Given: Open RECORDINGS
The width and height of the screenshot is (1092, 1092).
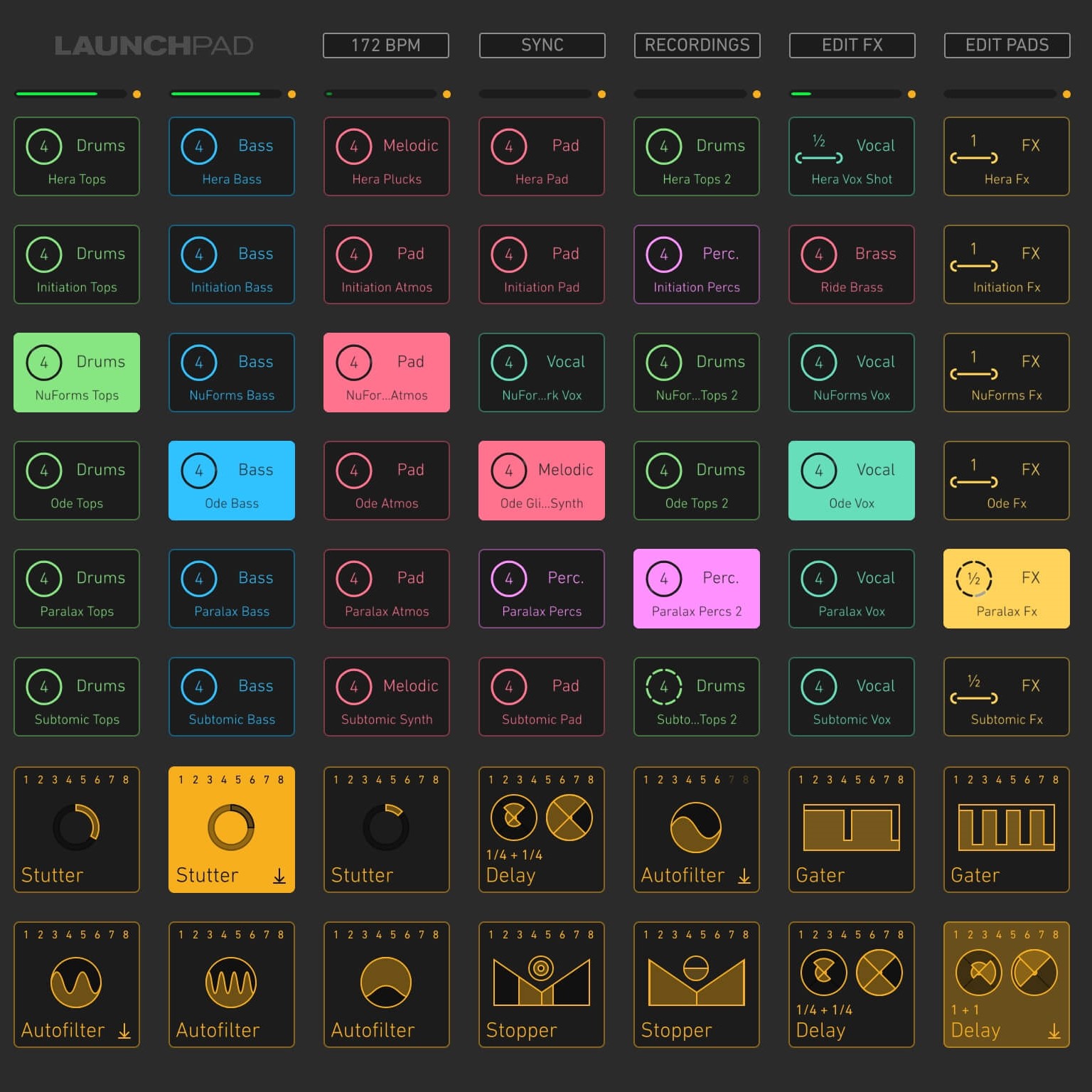Looking at the screenshot, I should 697,45.
